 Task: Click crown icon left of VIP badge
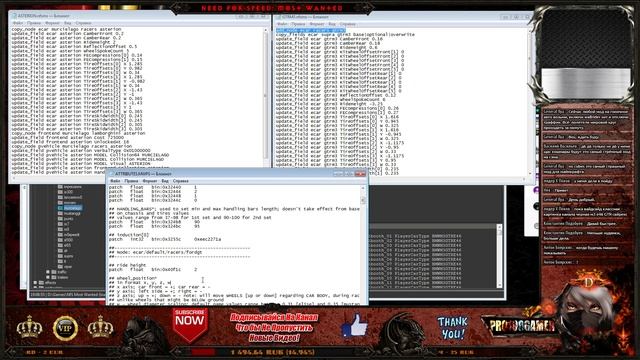tap(29, 327)
